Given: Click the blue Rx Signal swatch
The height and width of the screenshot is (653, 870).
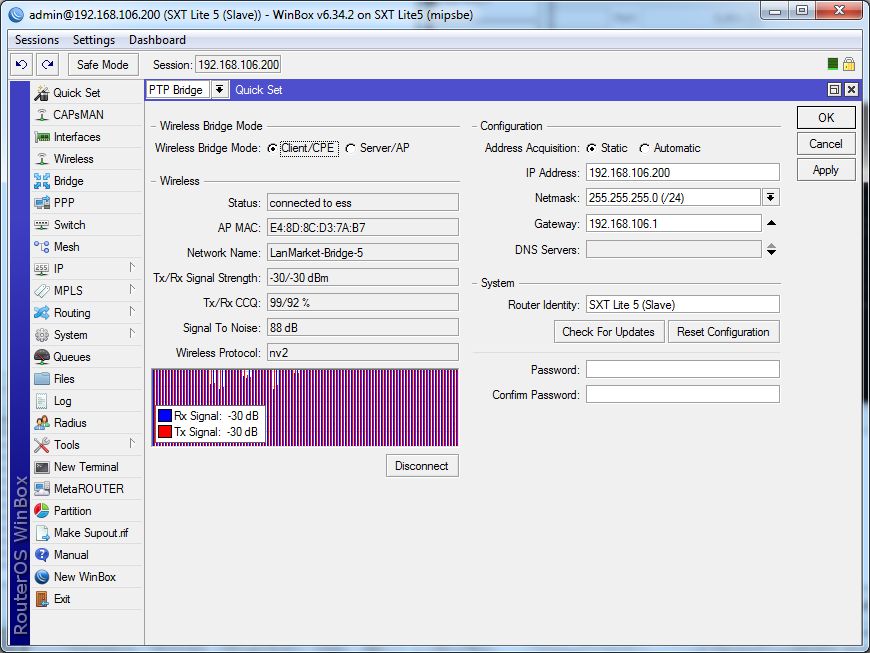Looking at the screenshot, I should click(x=165, y=416).
